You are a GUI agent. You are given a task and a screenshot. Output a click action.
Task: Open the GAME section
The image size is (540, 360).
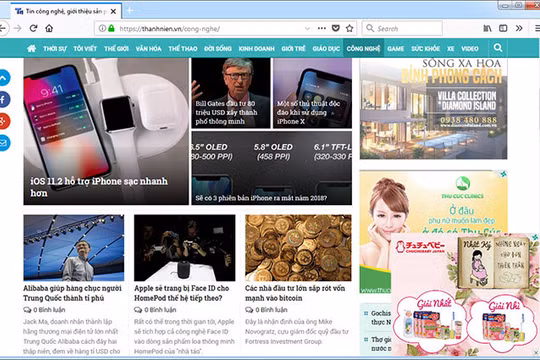396,49
